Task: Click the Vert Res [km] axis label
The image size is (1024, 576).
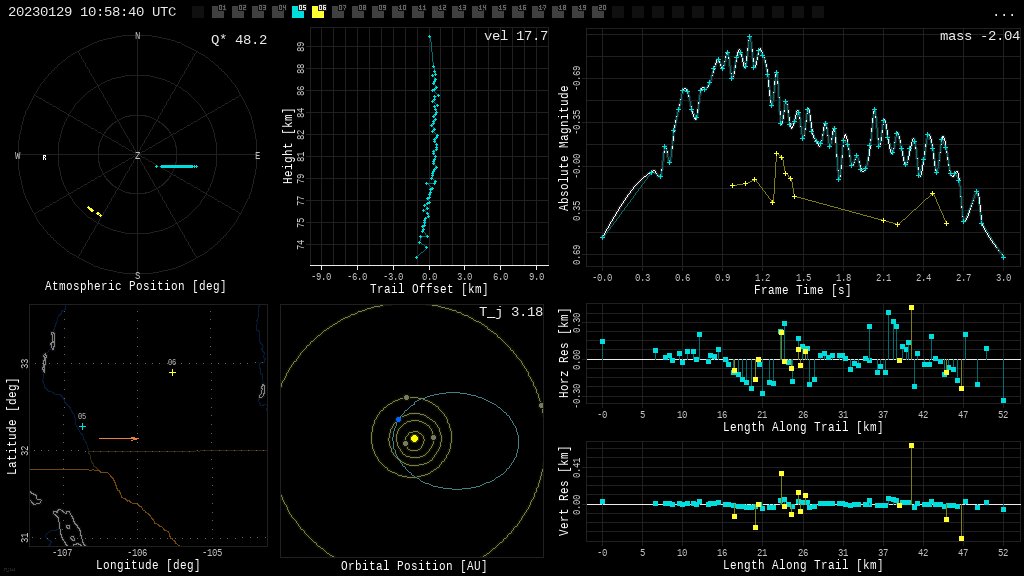Action: (x=564, y=491)
